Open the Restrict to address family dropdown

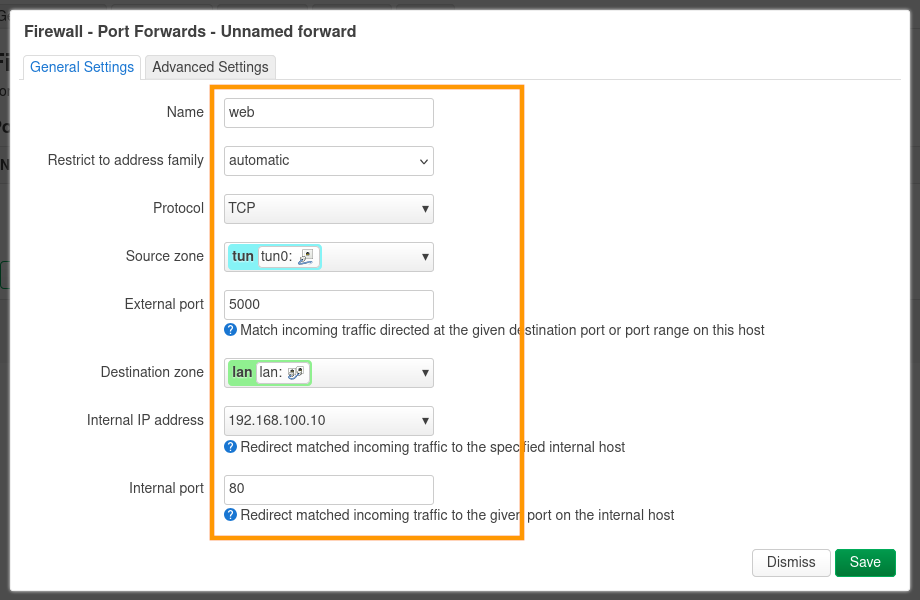pyautogui.click(x=328, y=161)
